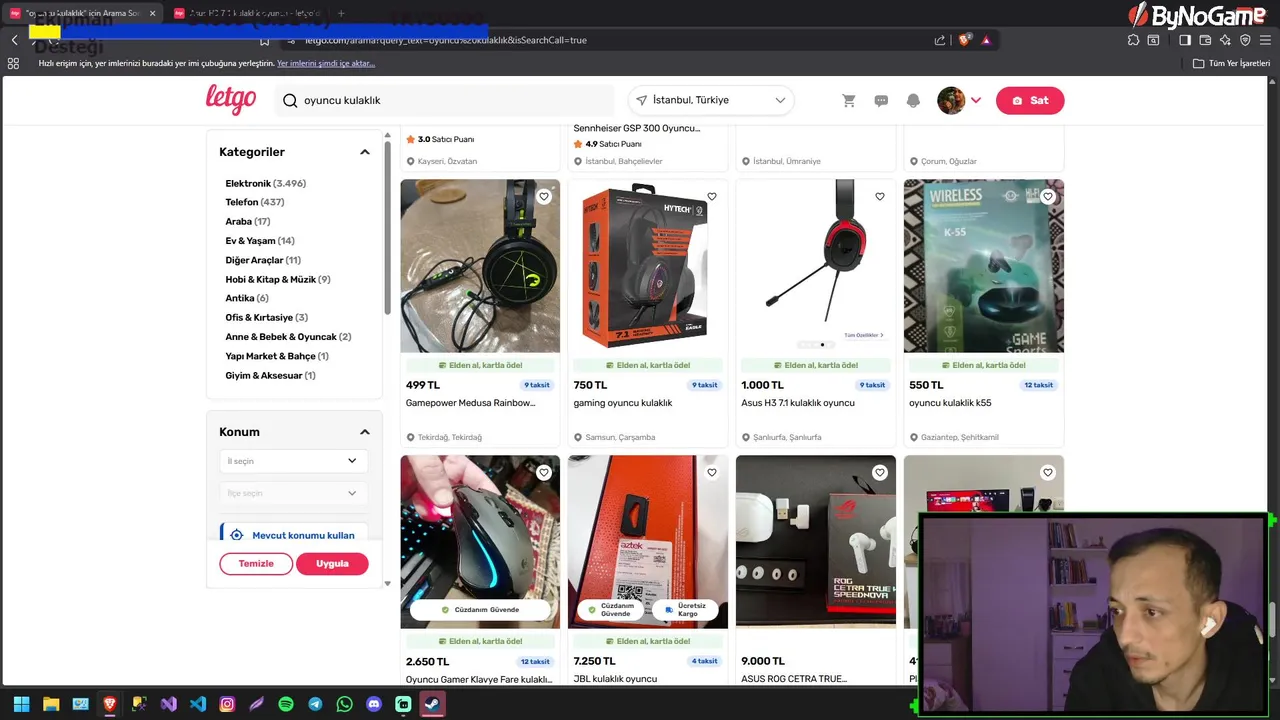
Task: Expand the profile menu red chevron
Action: [x=976, y=100]
